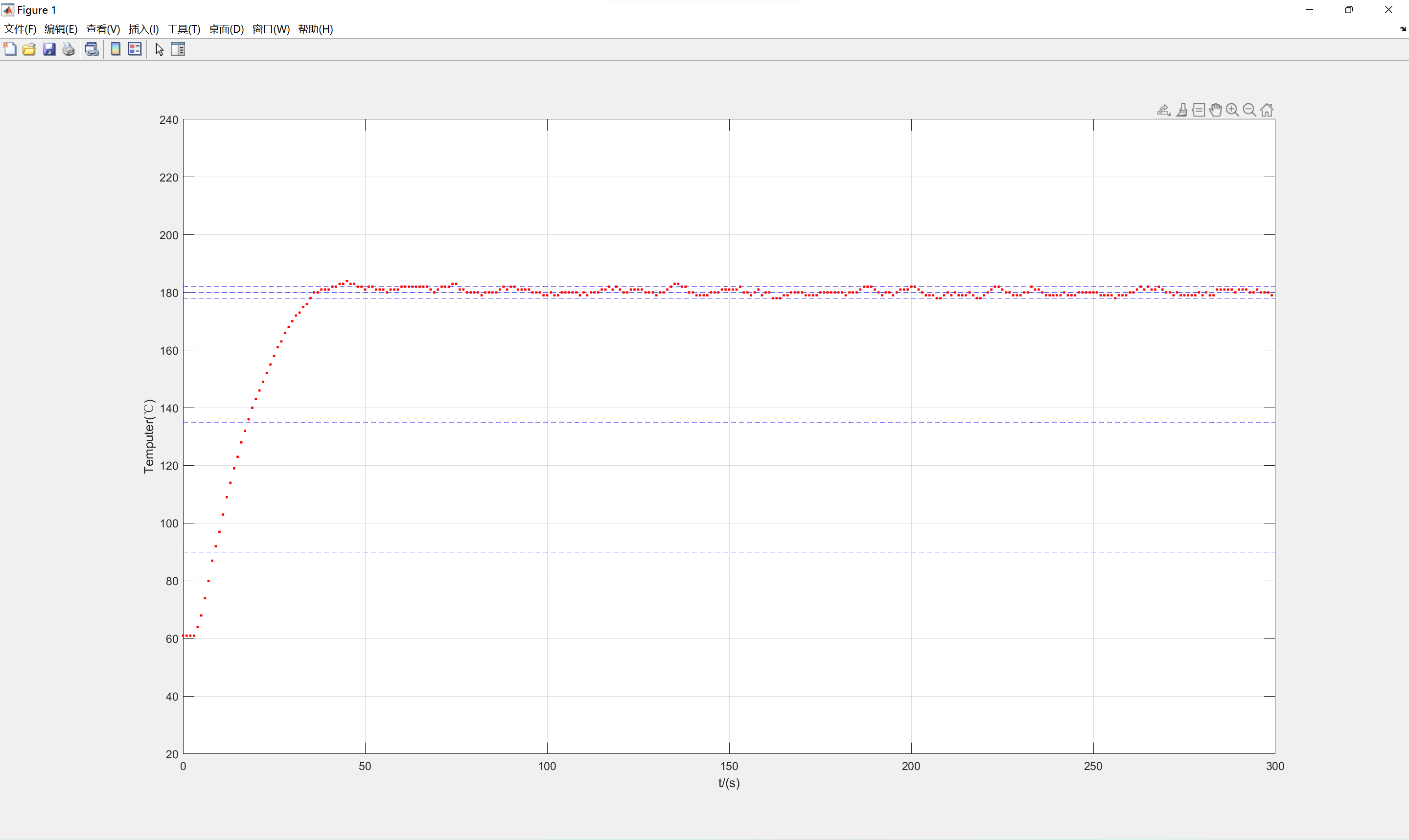Open the 文件(F) menu
The image size is (1409, 840).
(20, 29)
